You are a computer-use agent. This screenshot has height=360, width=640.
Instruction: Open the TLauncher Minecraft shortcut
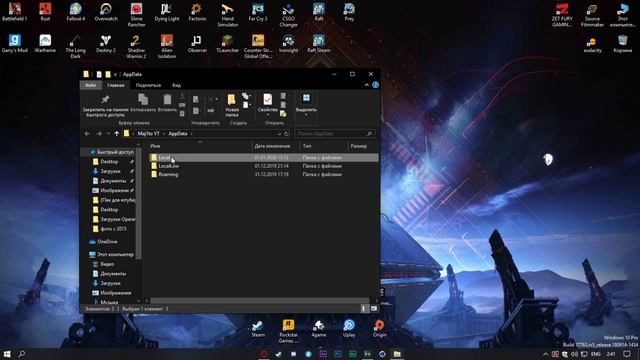click(227, 43)
